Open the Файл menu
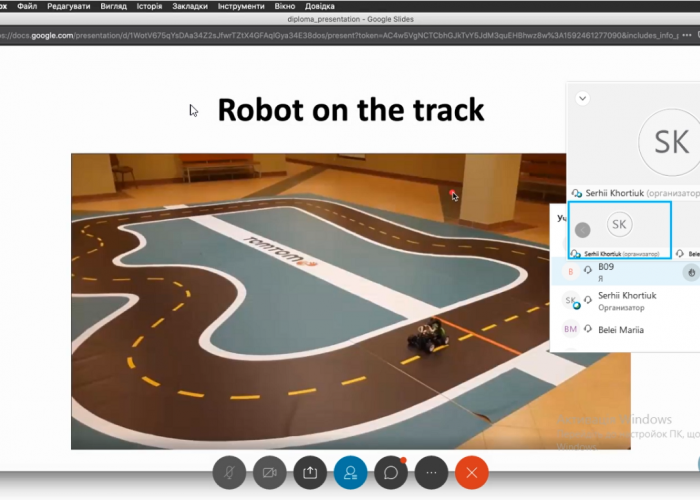700x500 pixels. (x=27, y=6)
